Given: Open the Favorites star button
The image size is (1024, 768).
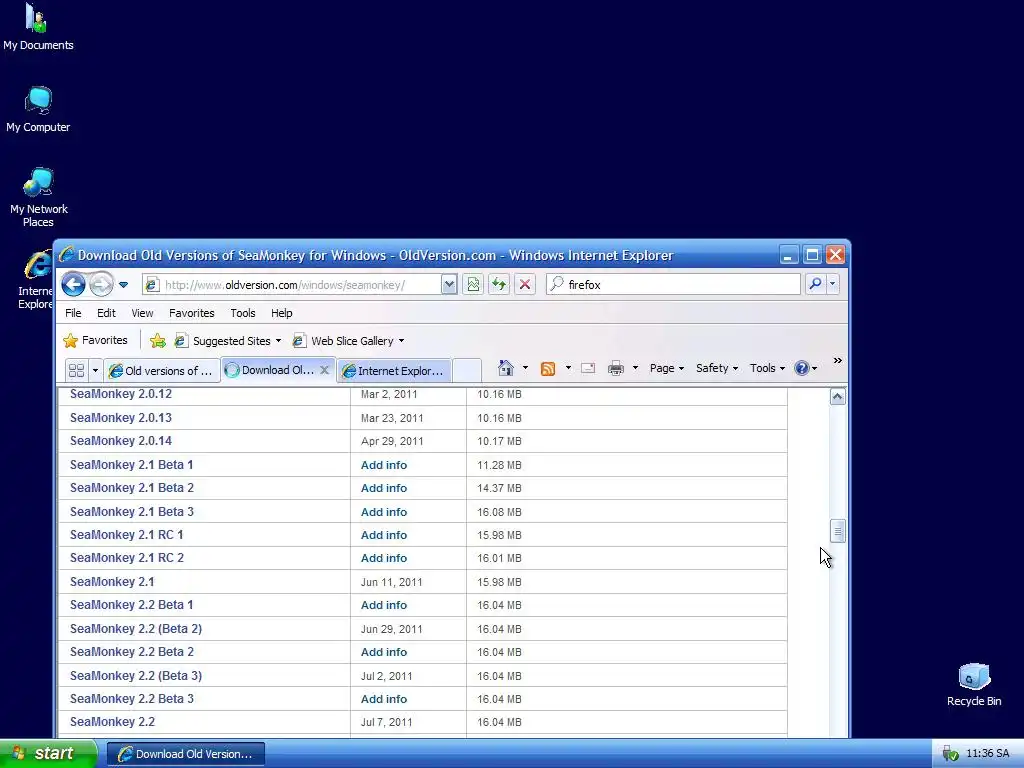Looking at the screenshot, I should click(x=95, y=340).
